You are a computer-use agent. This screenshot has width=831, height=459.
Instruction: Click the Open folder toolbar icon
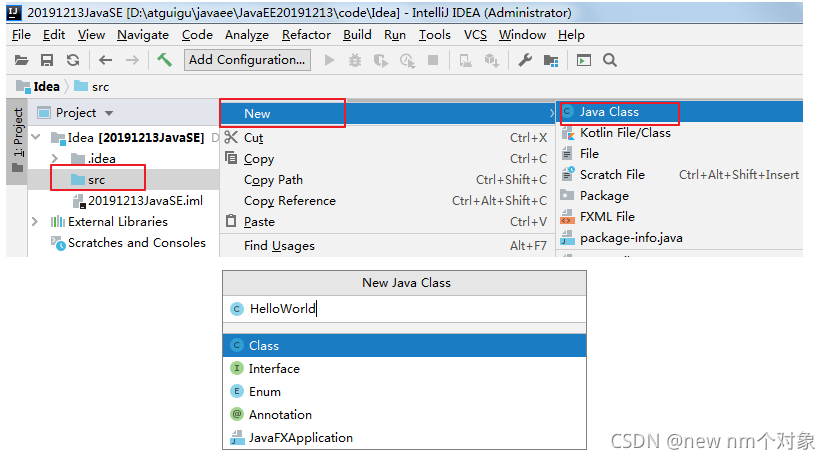click(x=21, y=60)
